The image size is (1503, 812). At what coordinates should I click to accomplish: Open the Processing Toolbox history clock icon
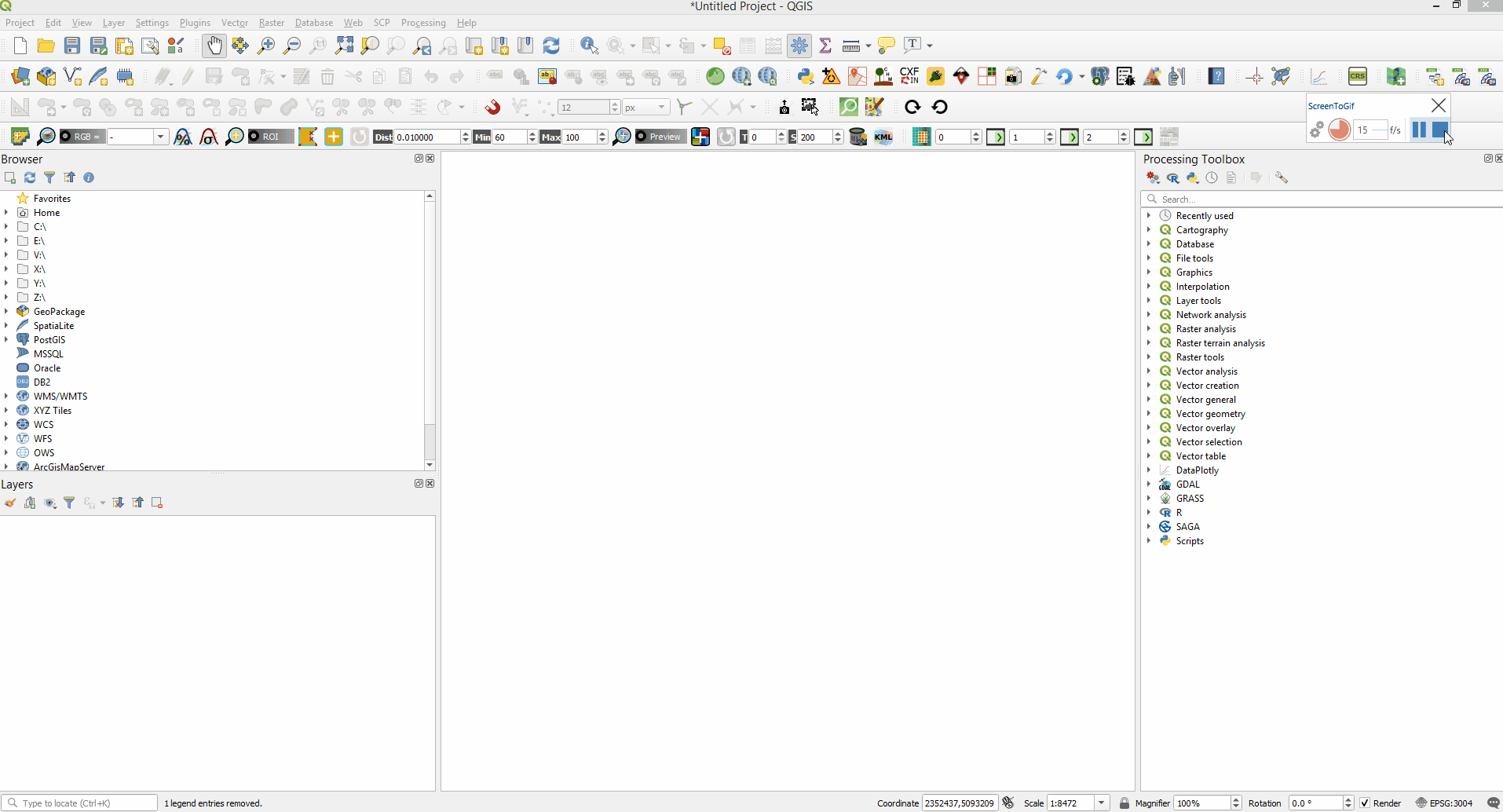click(1212, 177)
